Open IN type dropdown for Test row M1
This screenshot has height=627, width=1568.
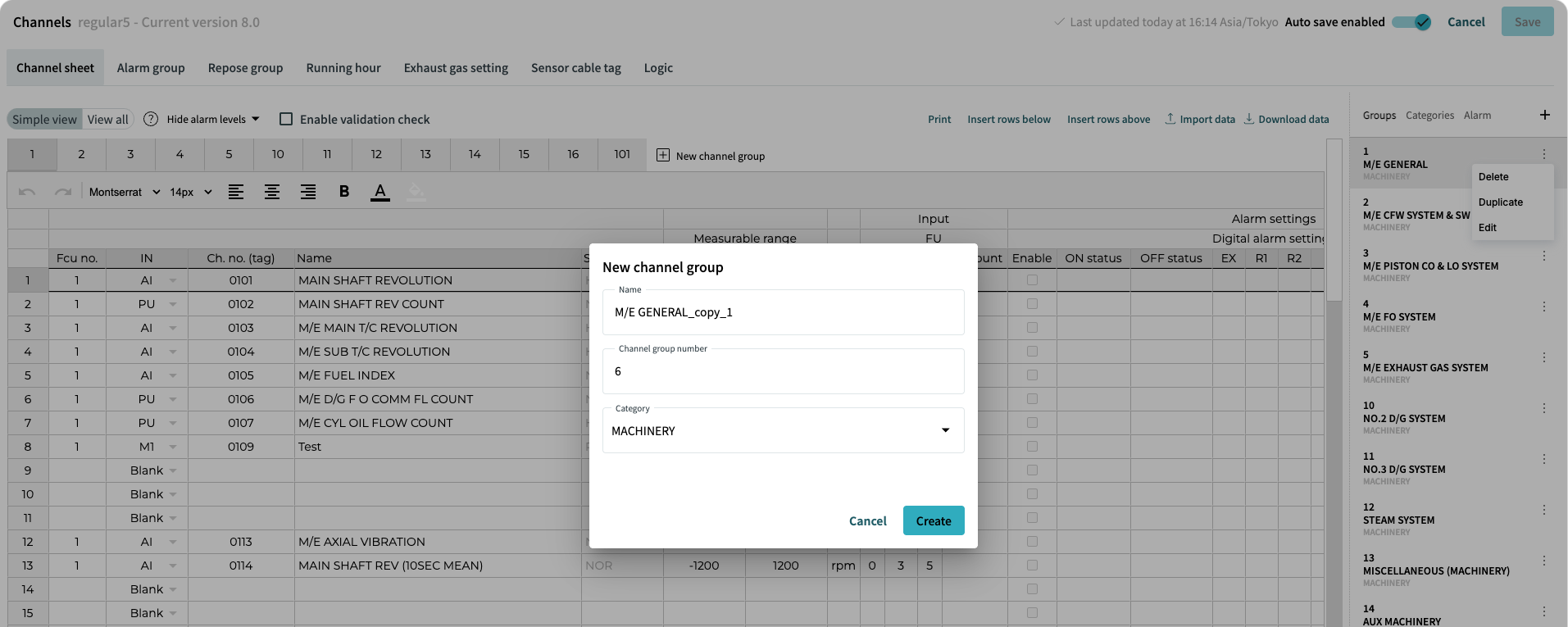pos(173,447)
